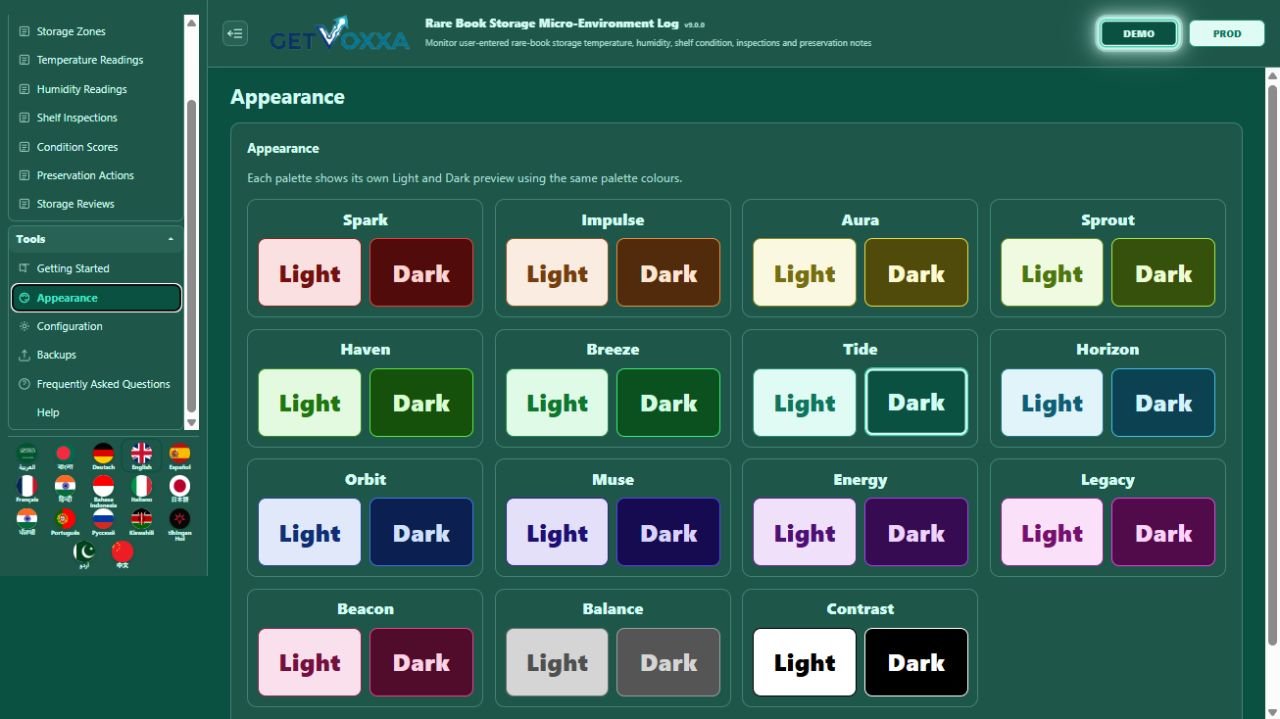Apply the Balance Light theme
Viewport: 1280px width, 719px height.
pyautogui.click(x=557, y=662)
